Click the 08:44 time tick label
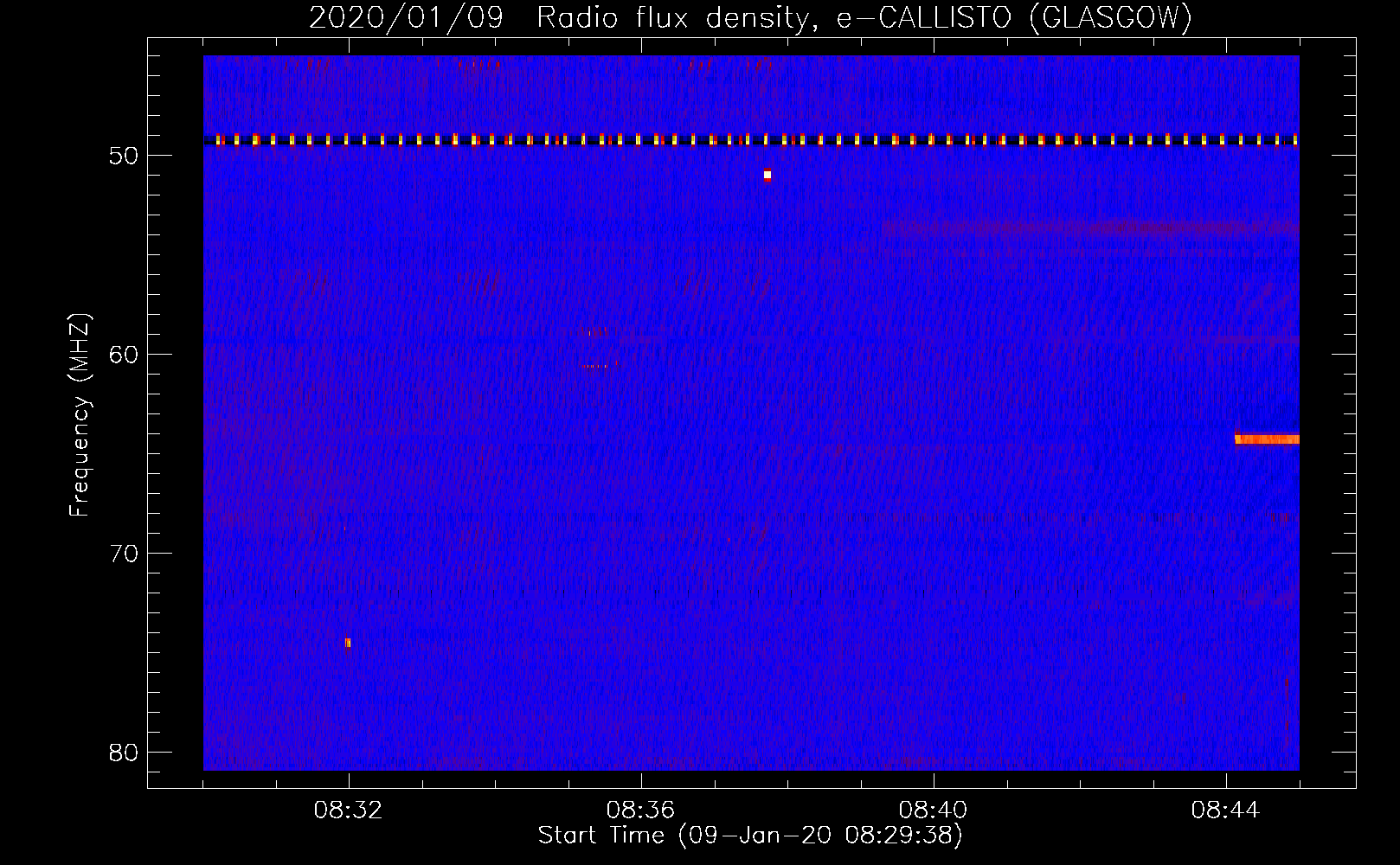This screenshot has width=1400, height=865. (1225, 811)
